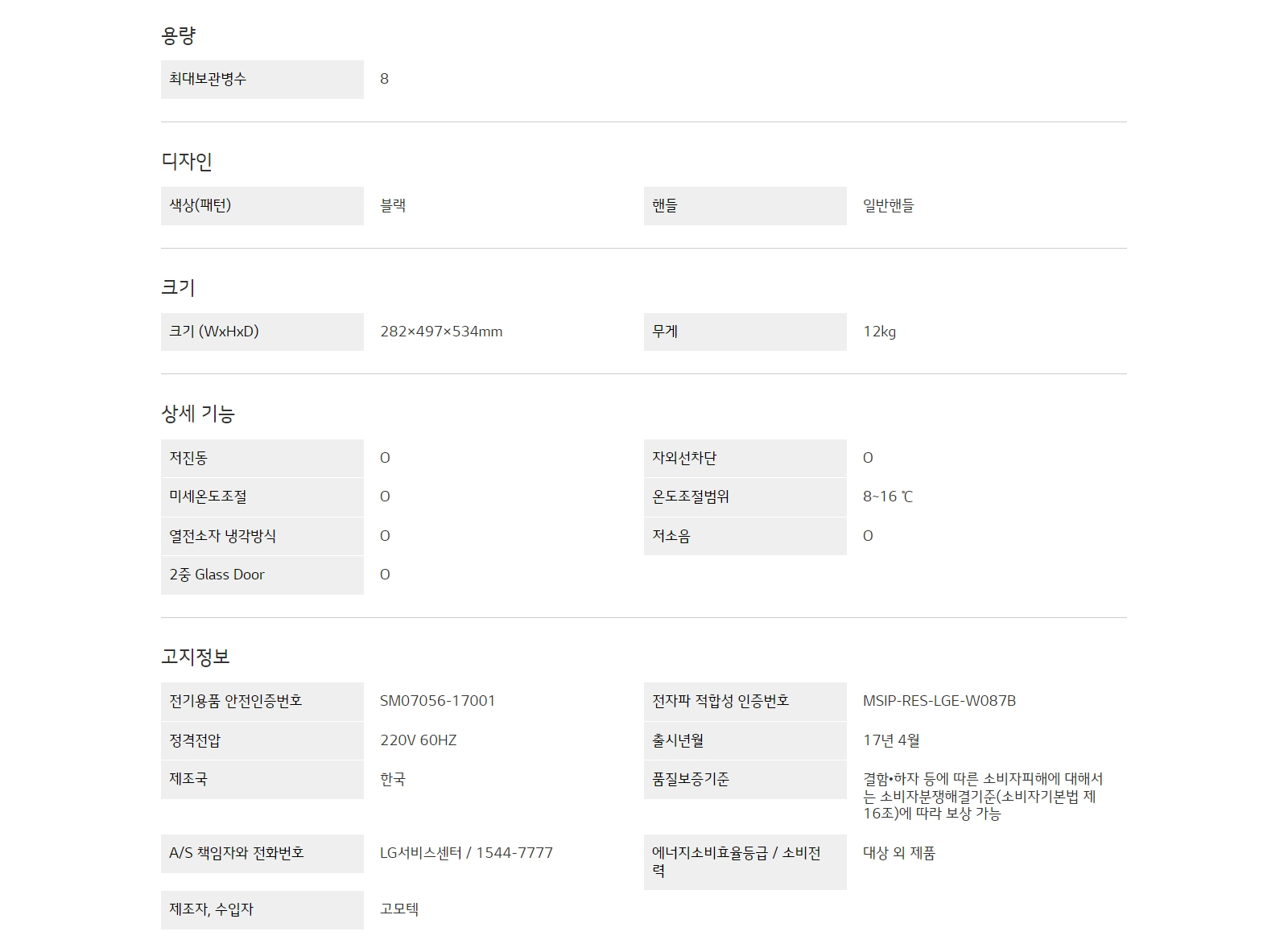Click the 고모텍 manufacturer value
Image resolution: width=1288 pixels, height=952 pixels.
coord(399,909)
